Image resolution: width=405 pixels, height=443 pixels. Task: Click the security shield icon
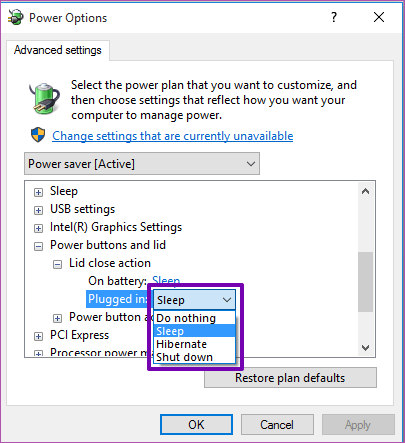(38, 135)
